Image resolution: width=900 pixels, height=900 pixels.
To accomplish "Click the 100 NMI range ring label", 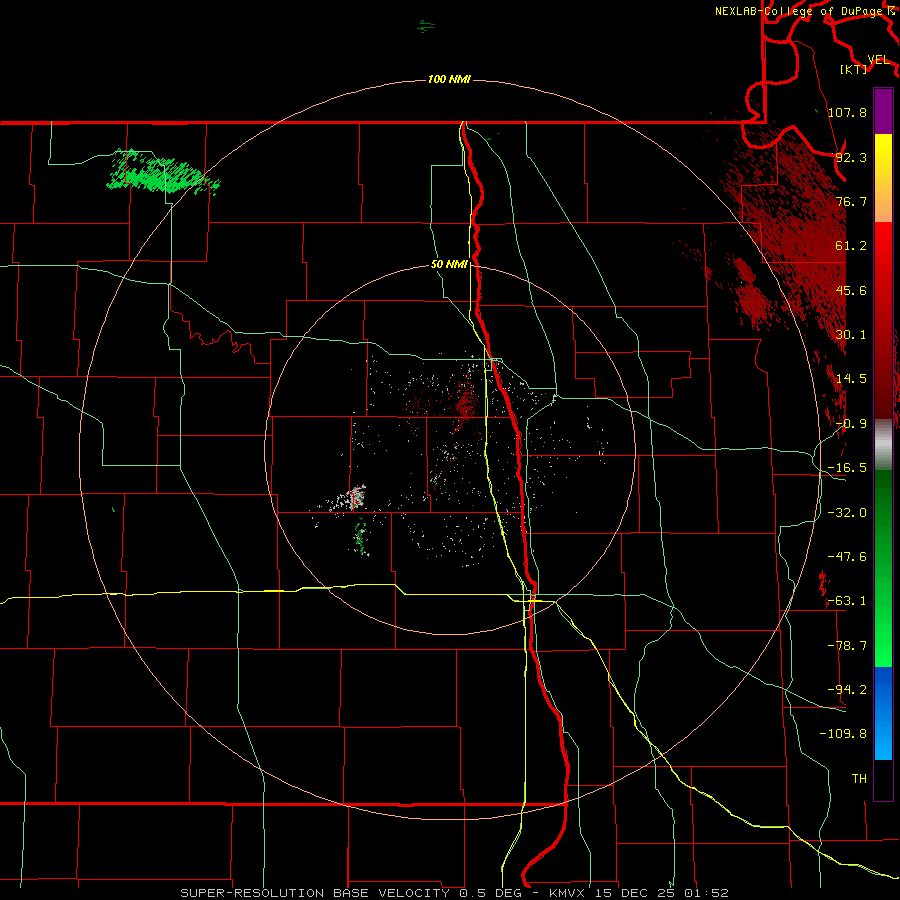I will pos(449,79).
